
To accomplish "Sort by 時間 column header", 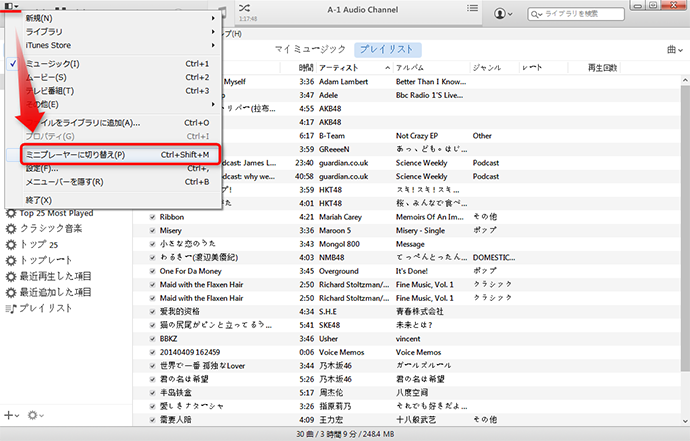I will (x=306, y=68).
